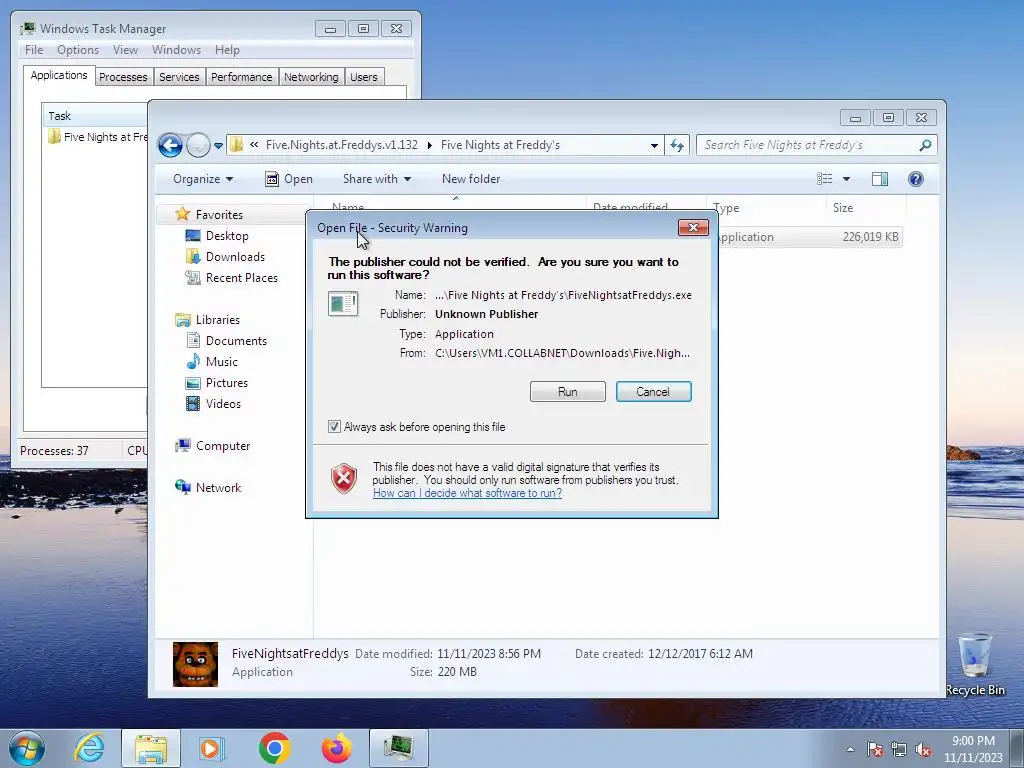Screen dimensions: 1024x768
Task: Open Music library in navigation pane
Action: tap(221, 362)
